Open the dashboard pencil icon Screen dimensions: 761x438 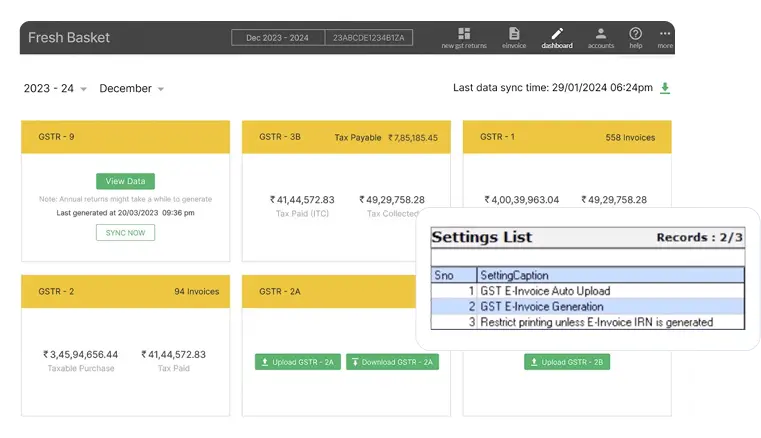click(557, 34)
